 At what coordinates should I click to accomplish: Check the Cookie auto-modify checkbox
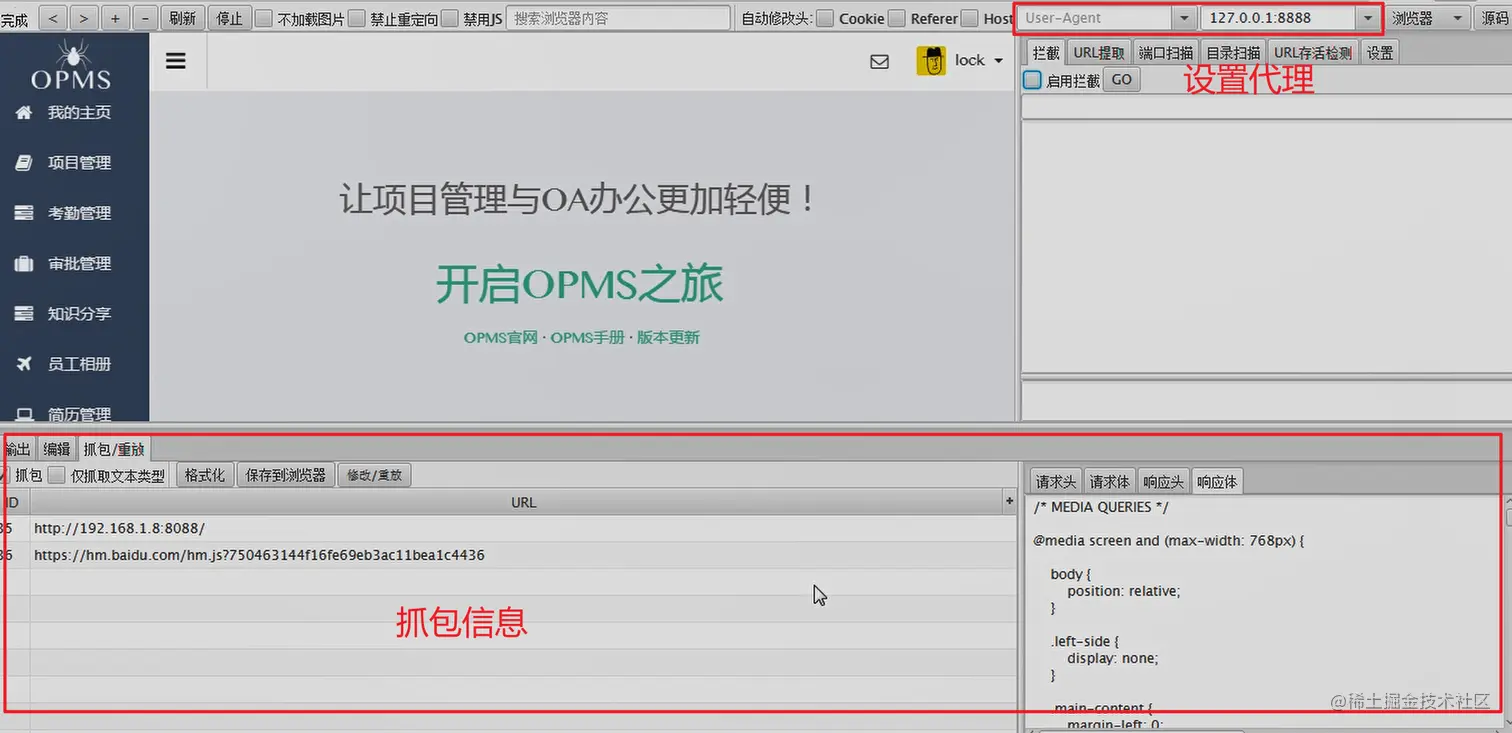826,18
